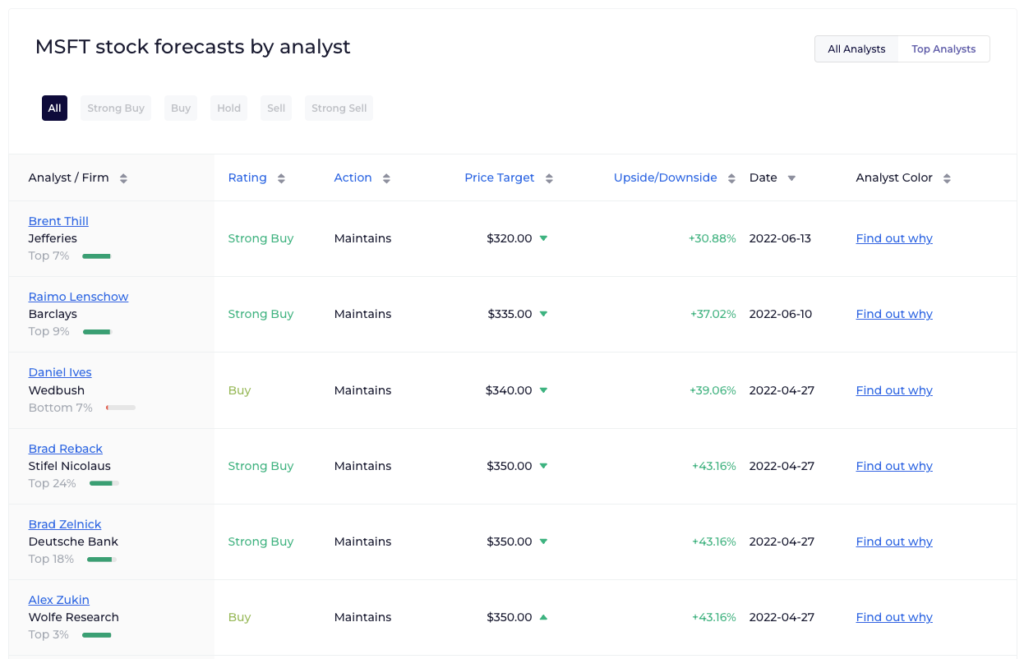Click Brad Reback's Top 24% ranking bar

coord(103,483)
